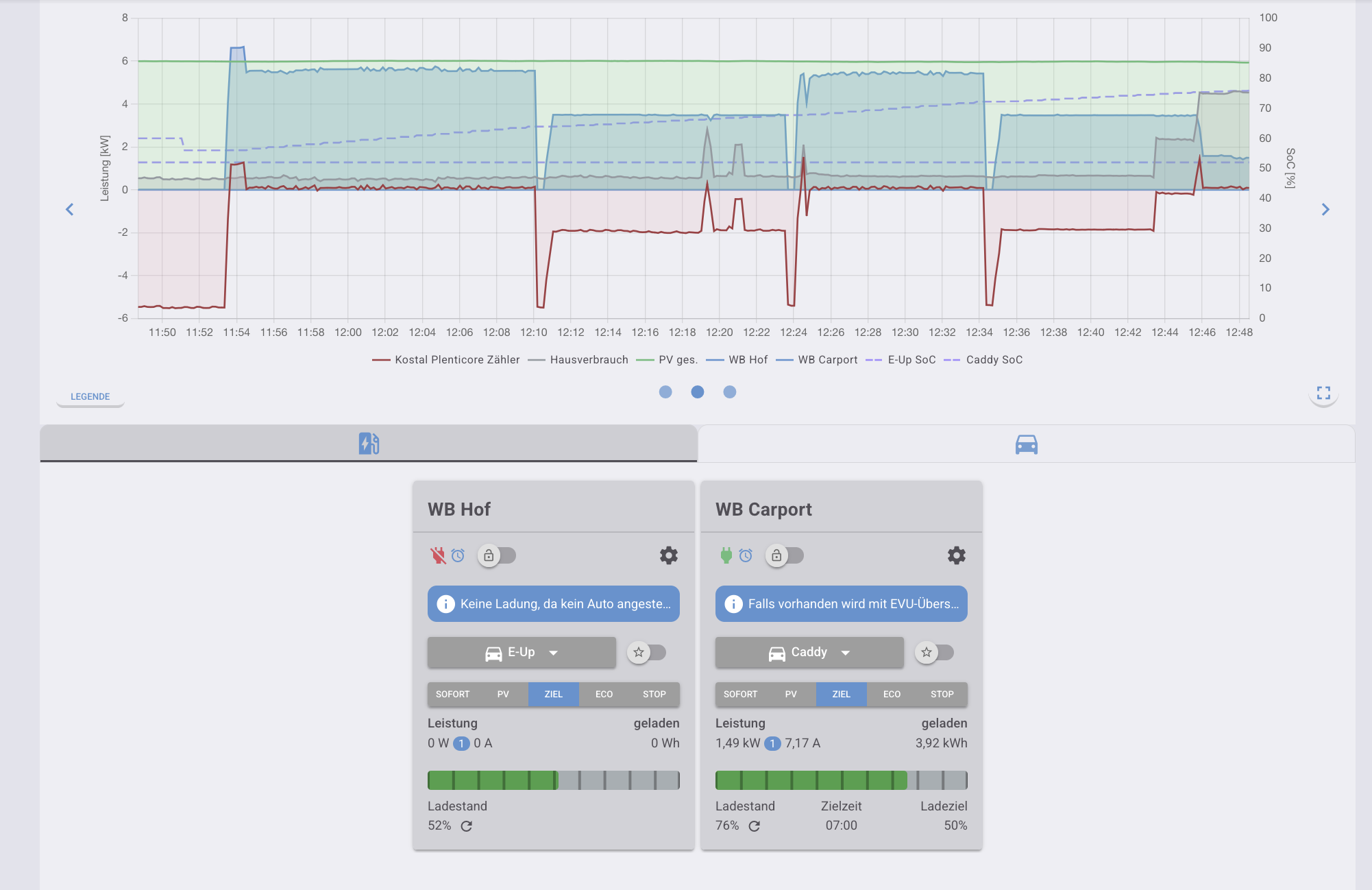Image resolution: width=1372 pixels, height=890 pixels.
Task: Click WB Carport alarm clock icon
Action: [x=746, y=555]
